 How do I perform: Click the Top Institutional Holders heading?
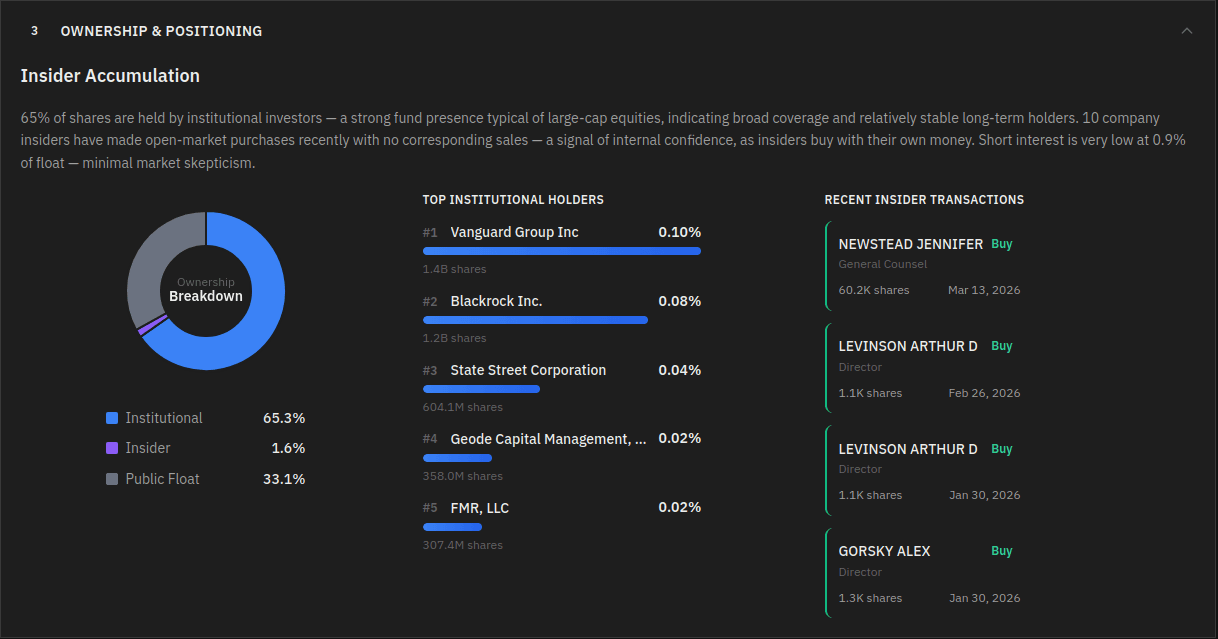click(x=513, y=200)
